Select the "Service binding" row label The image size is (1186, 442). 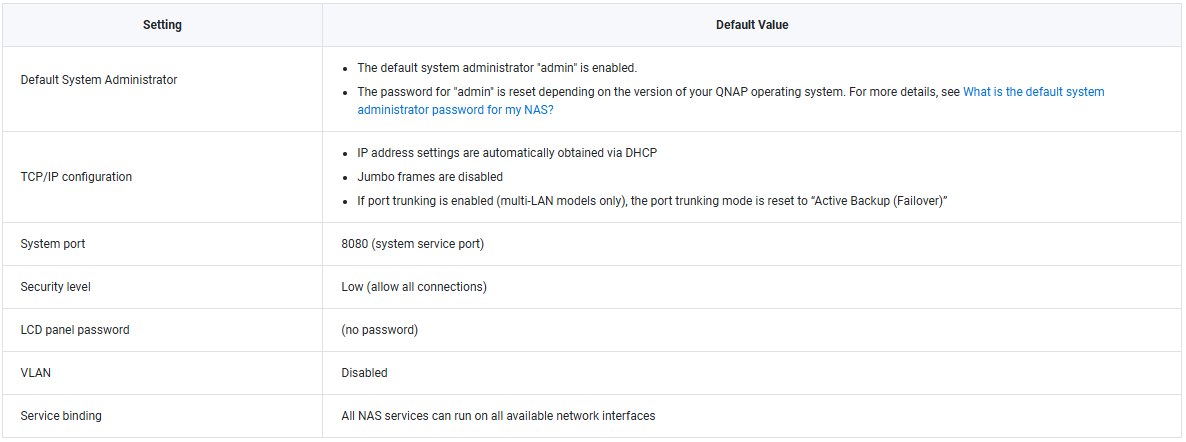click(61, 416)
